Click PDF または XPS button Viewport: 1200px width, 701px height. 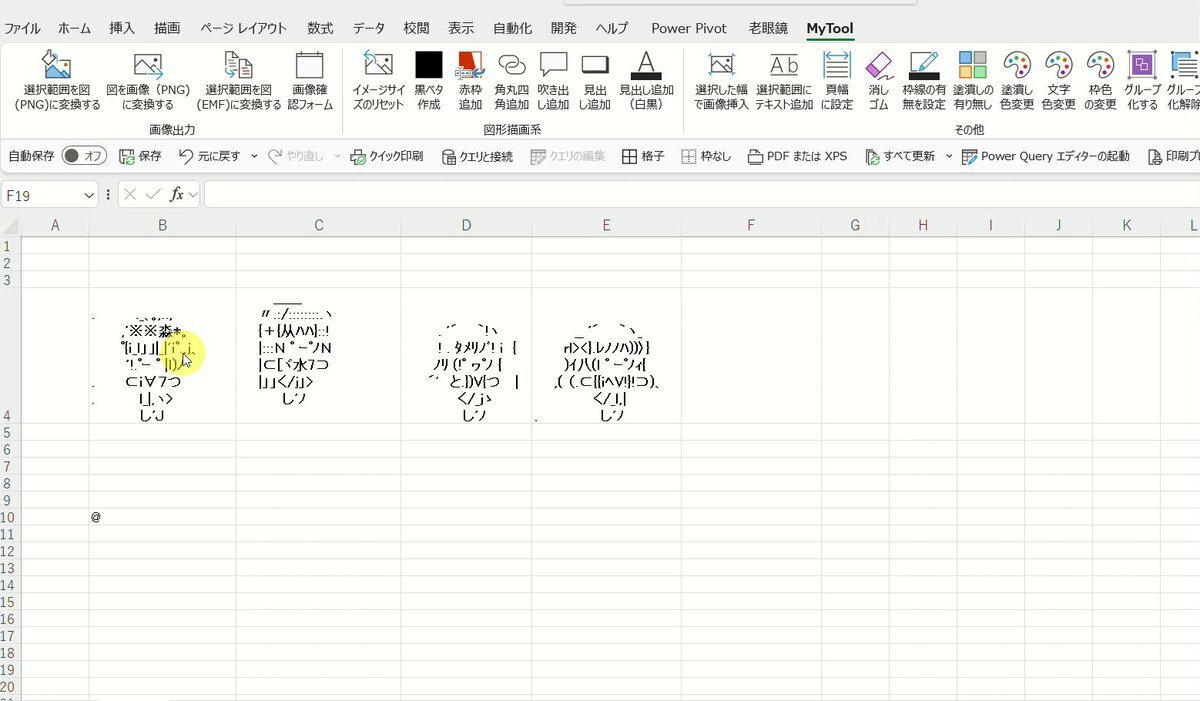coord(797,156)
